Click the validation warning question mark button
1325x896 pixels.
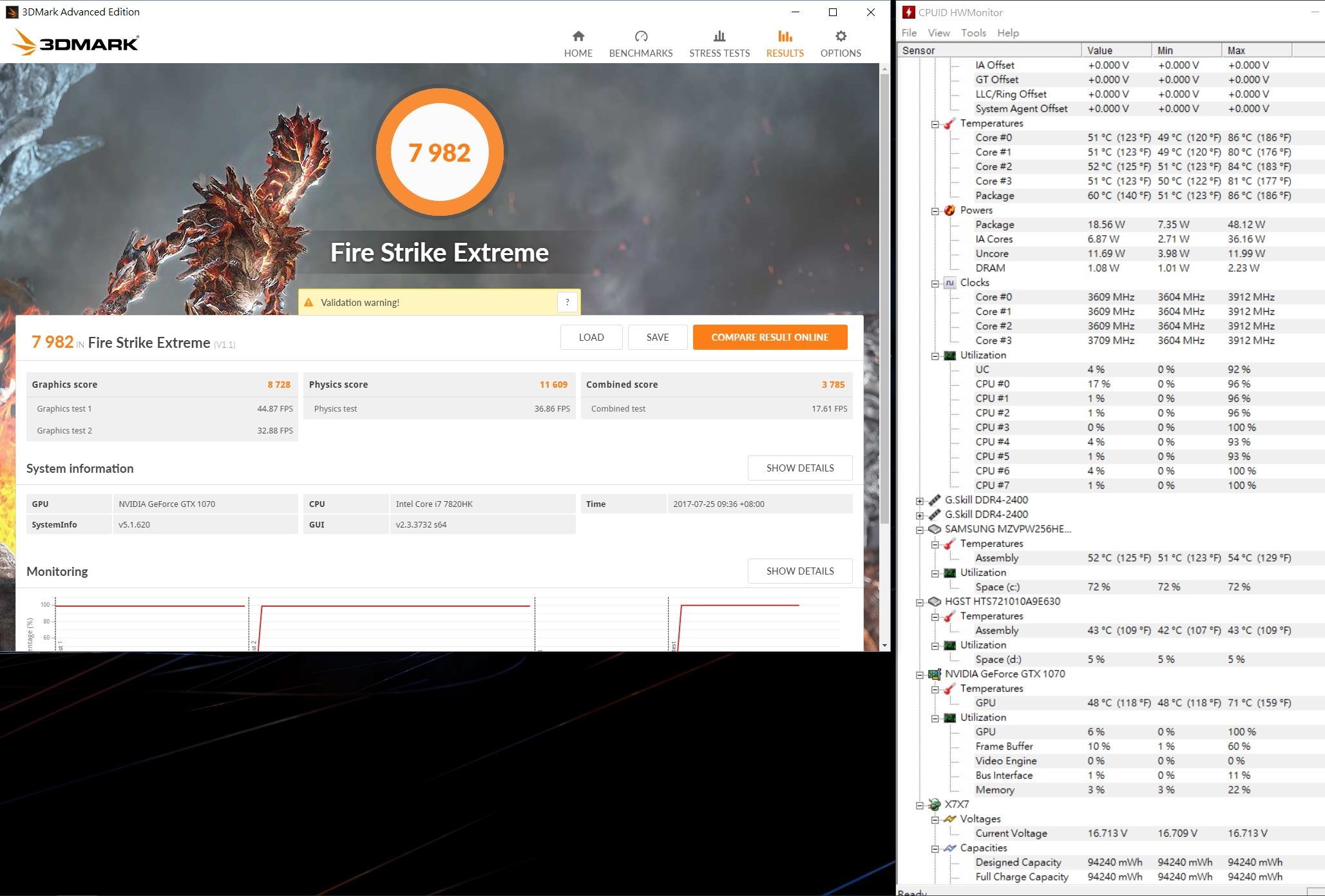[x=567, y=302]
